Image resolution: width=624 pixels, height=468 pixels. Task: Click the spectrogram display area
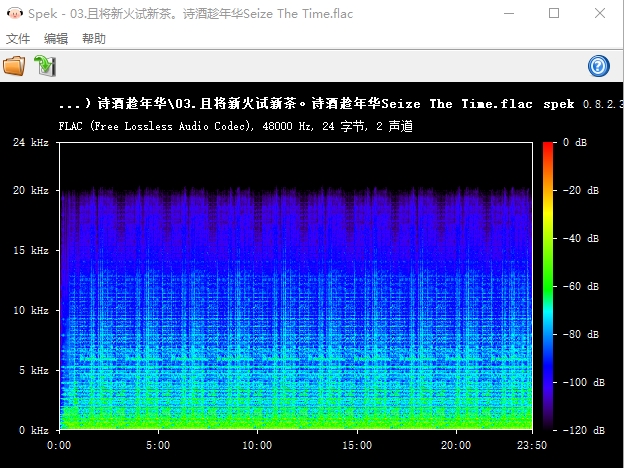coord(296,286)
